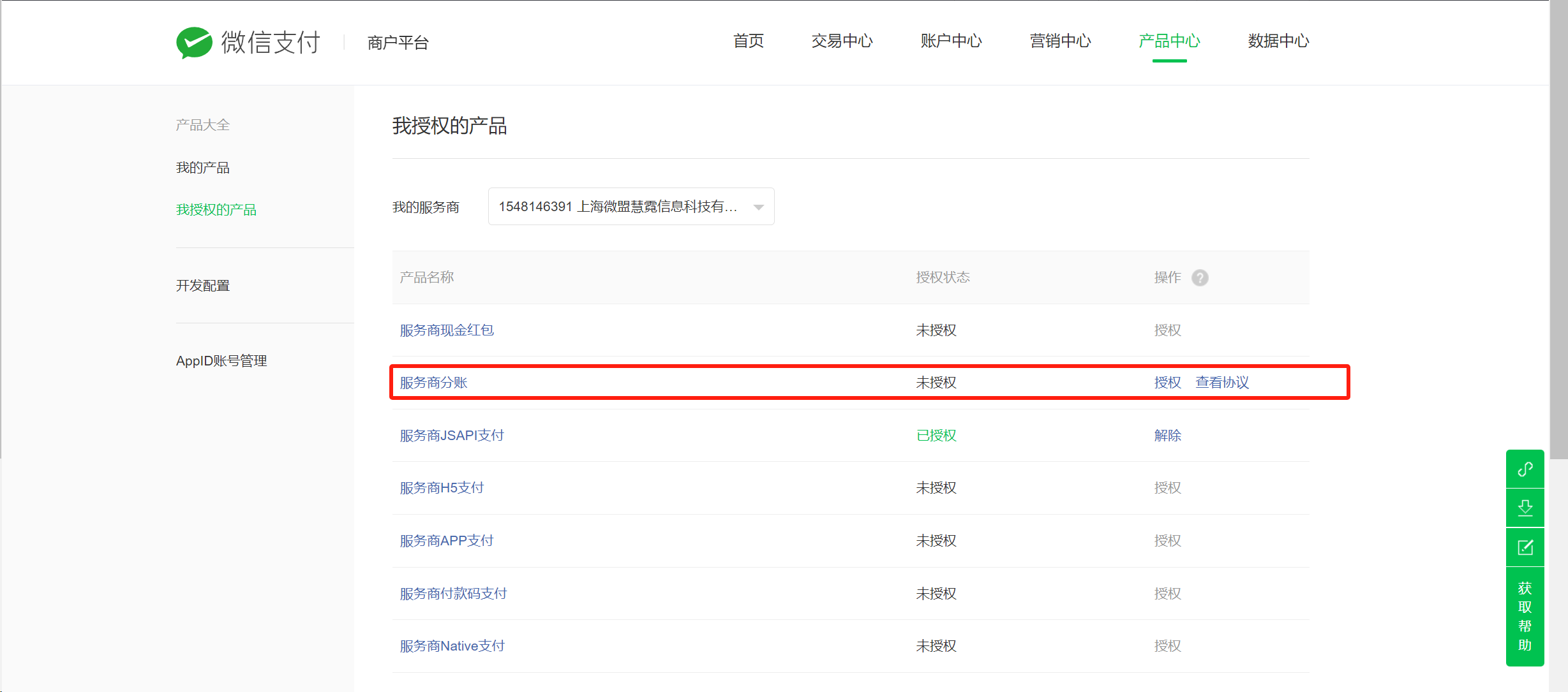This screenshot has height=692, width=1568.
Task: Click 授权 in 服务商APP支付 row
Action: pyautogui.click(x=1167, y=541)
